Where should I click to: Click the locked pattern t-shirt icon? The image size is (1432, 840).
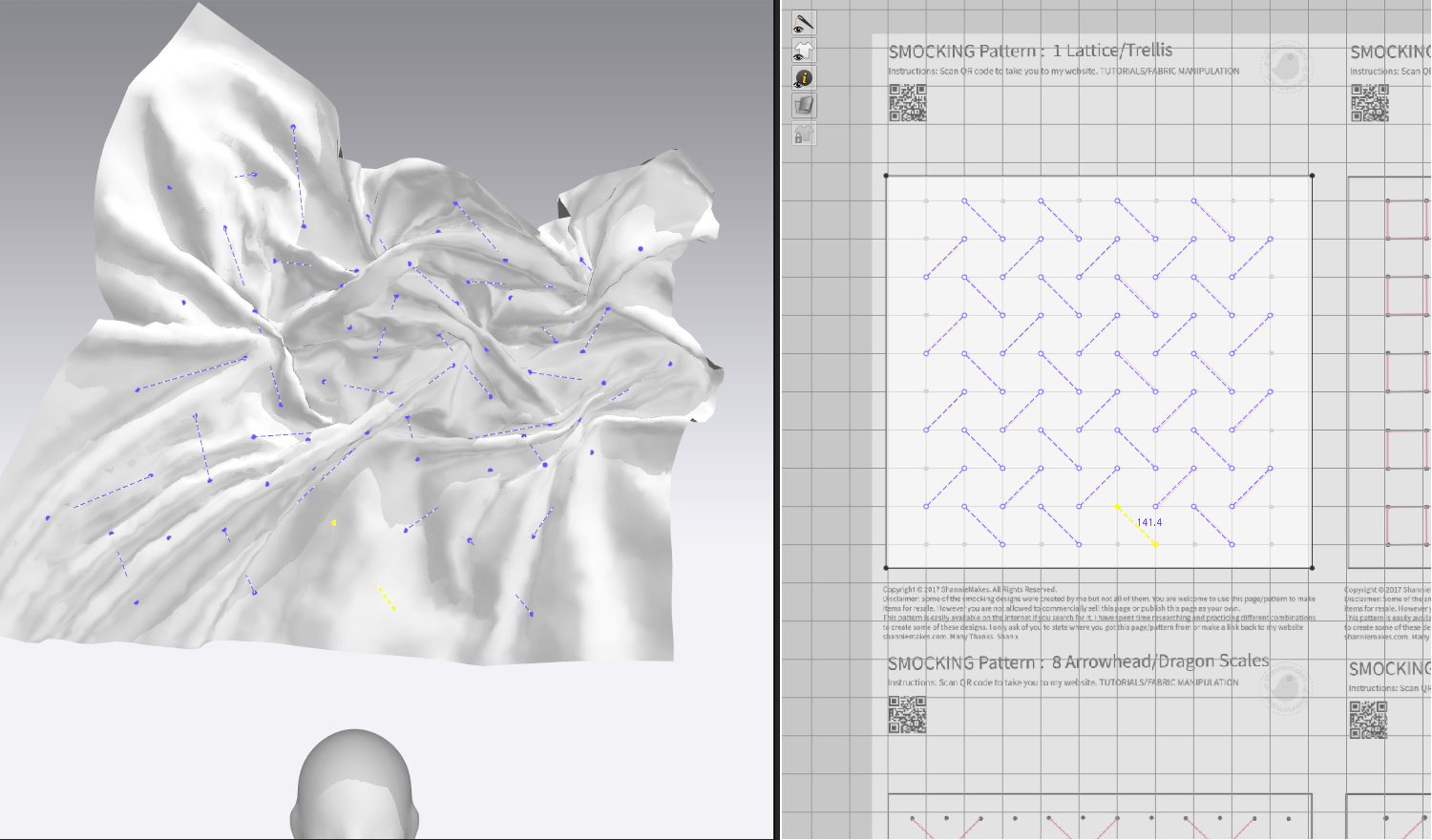coord(804,134)
